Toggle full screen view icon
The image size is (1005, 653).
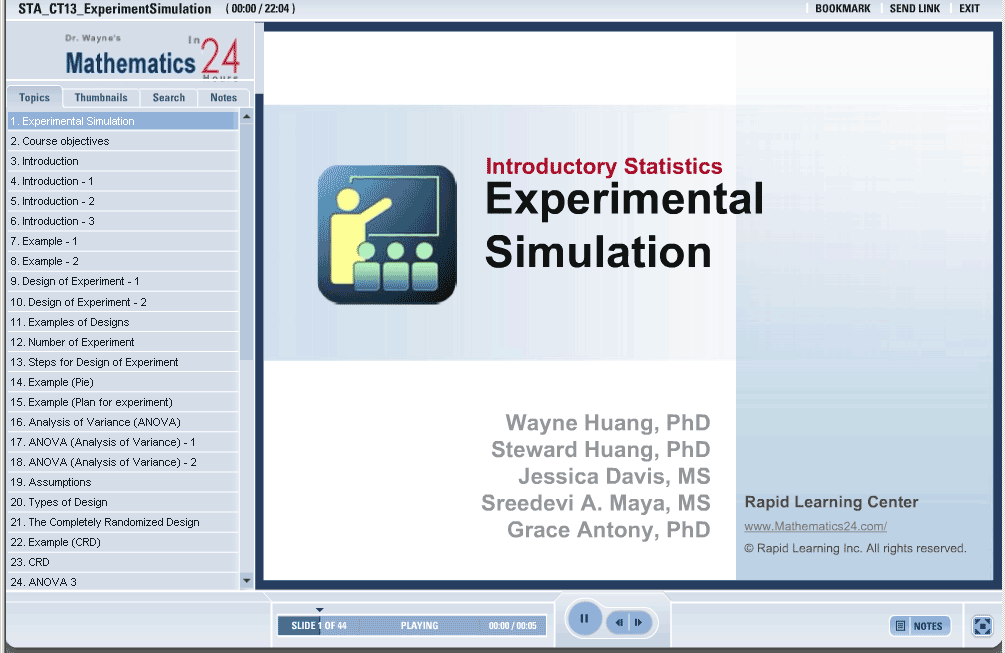[982, 625]
